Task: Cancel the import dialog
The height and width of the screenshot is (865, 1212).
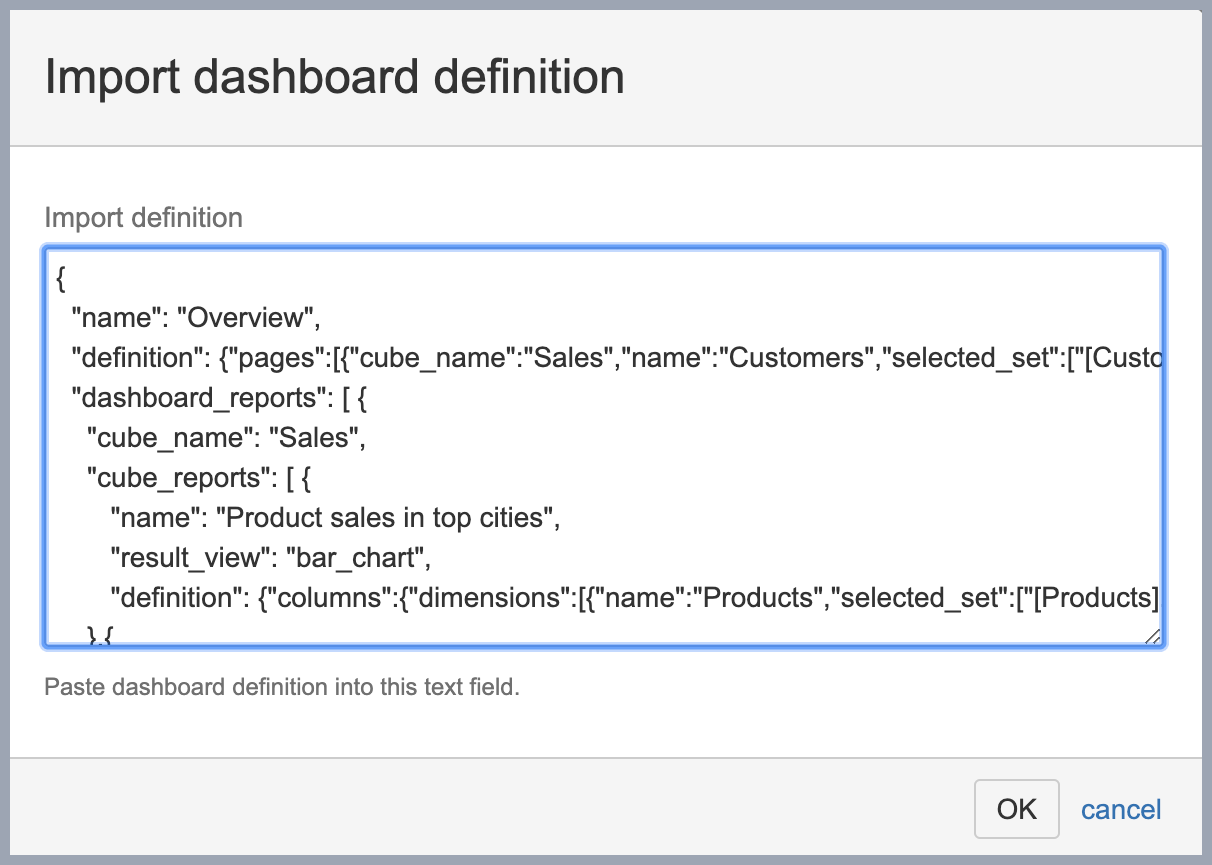Action: pyautogui.click(x=1121, y=809)
